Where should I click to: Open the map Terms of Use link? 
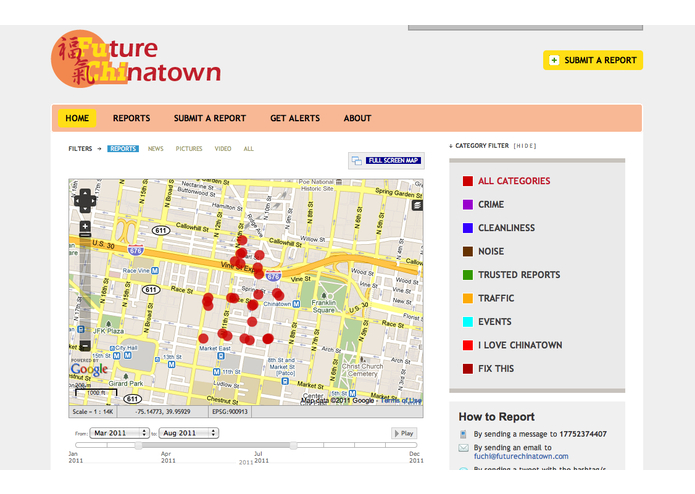click(401, 401)
